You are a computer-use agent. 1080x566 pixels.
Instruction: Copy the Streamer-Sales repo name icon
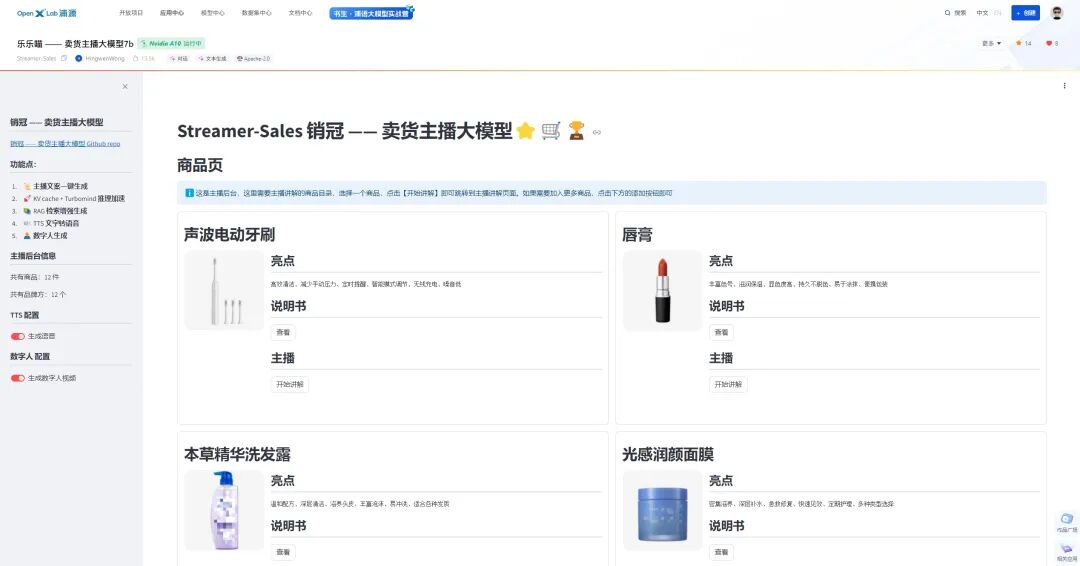tap(64, 59)
